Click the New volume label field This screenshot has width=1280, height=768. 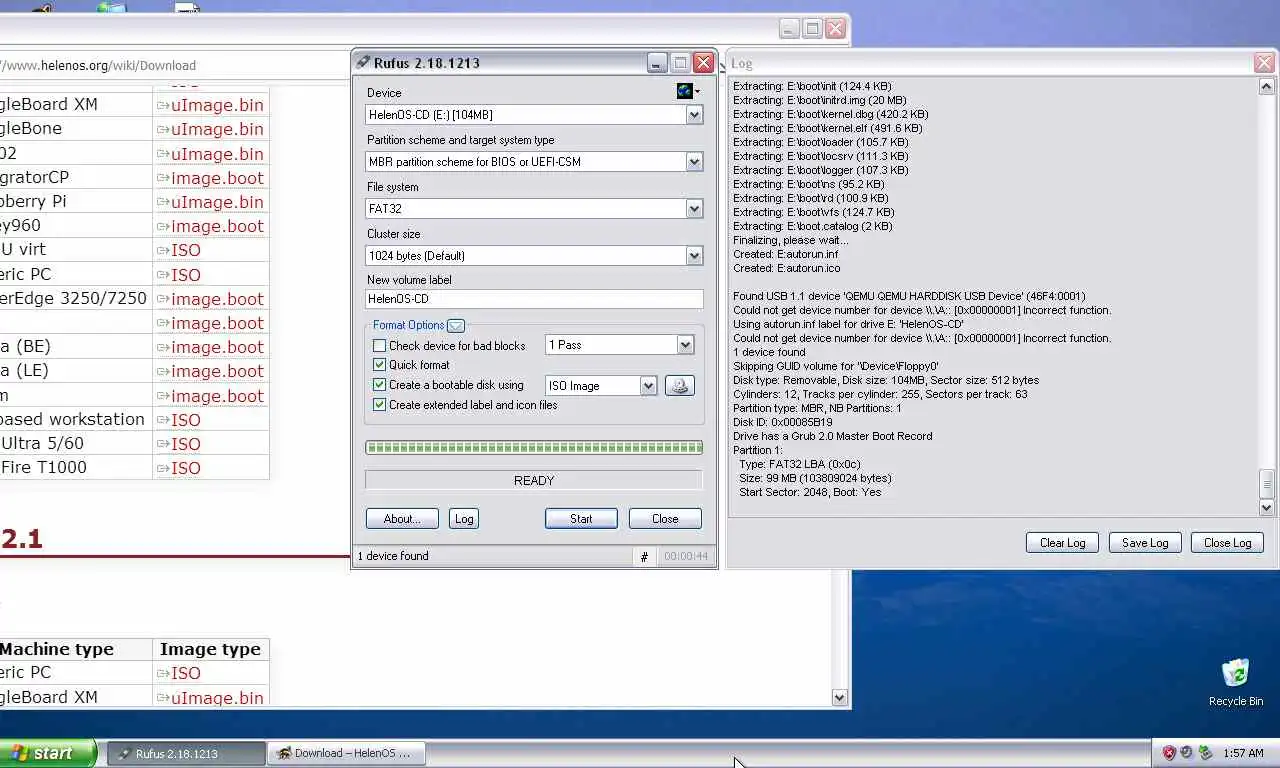point(534,299)
